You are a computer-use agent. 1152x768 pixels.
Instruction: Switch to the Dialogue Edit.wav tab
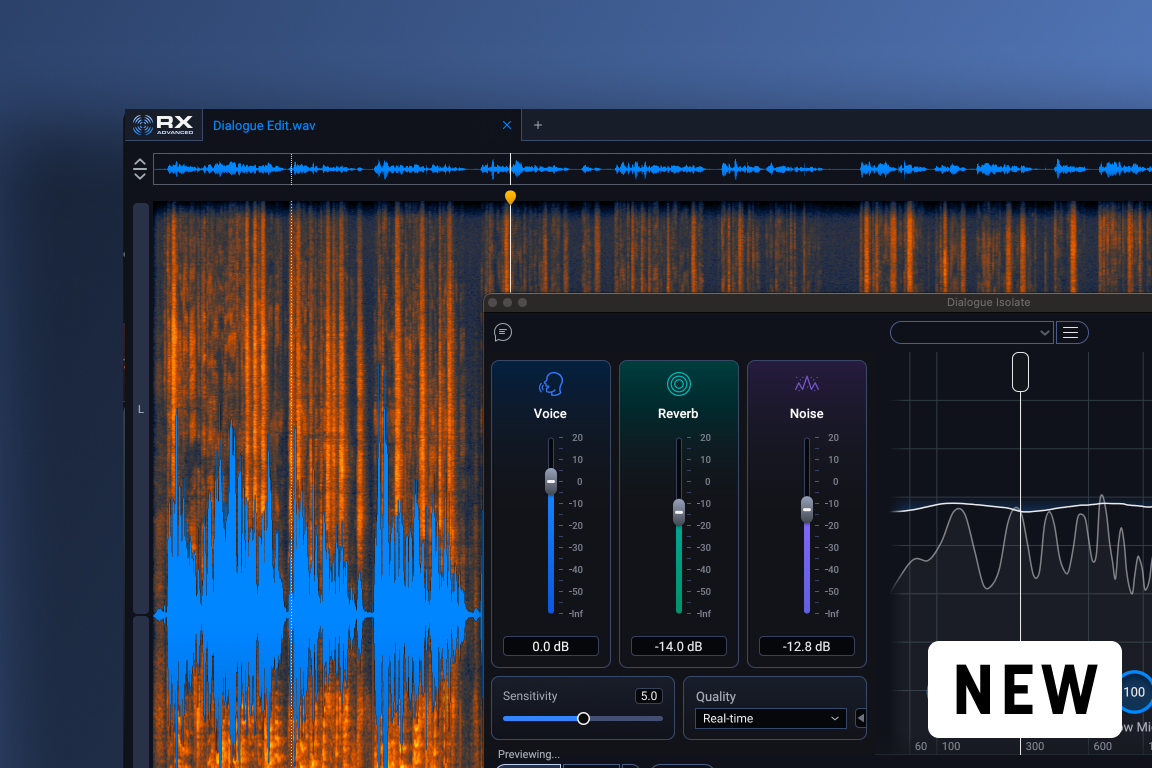coord(264,126)
